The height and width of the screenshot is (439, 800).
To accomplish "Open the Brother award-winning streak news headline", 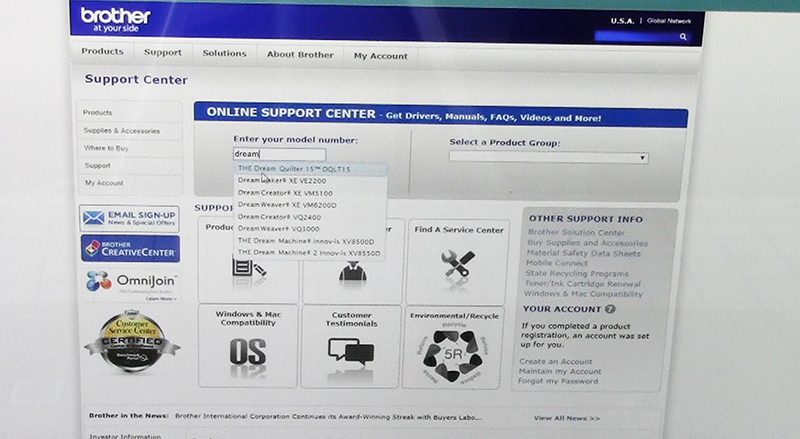I will [328, 417].
